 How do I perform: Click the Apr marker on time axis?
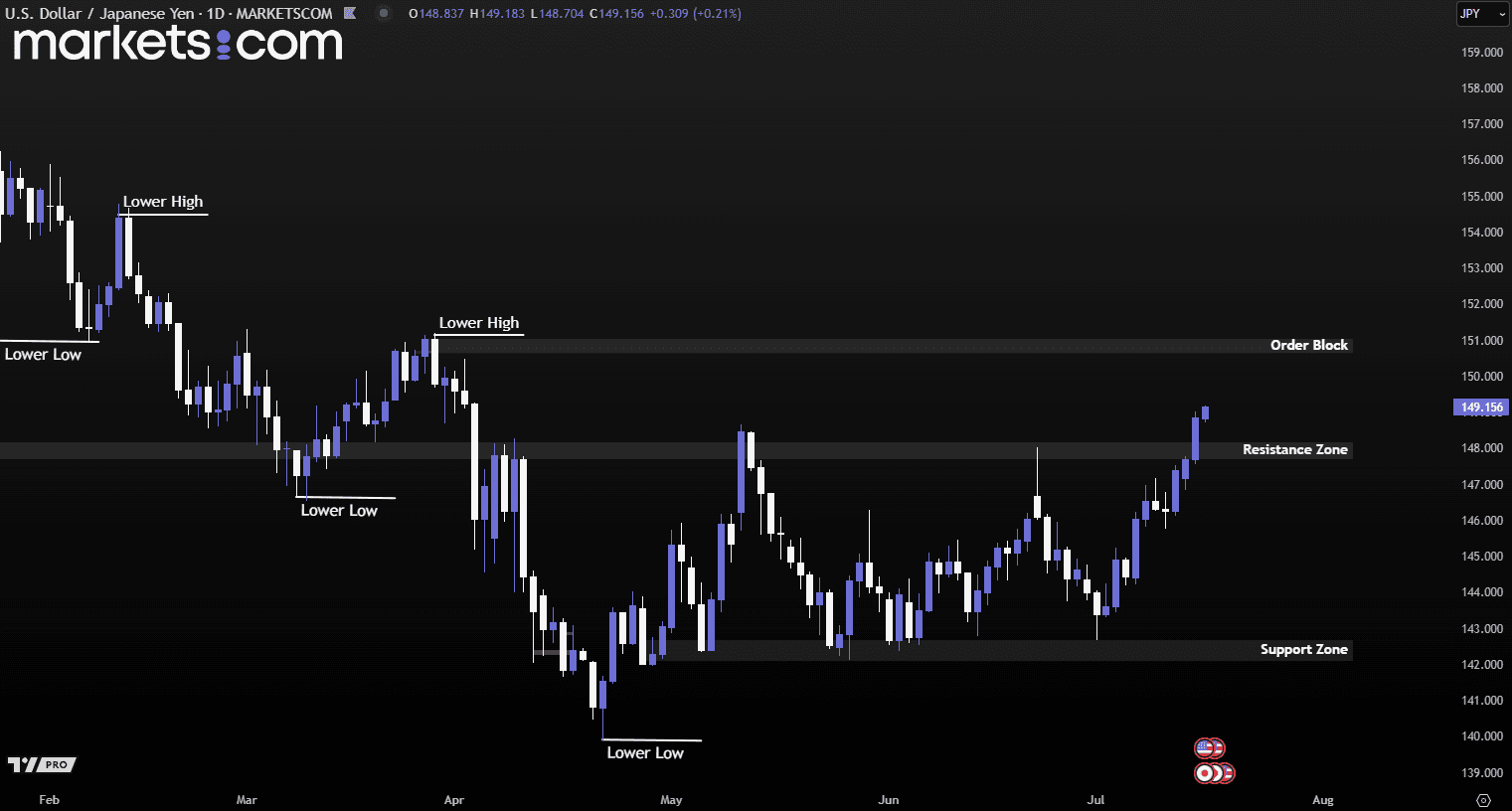(454, 800)
